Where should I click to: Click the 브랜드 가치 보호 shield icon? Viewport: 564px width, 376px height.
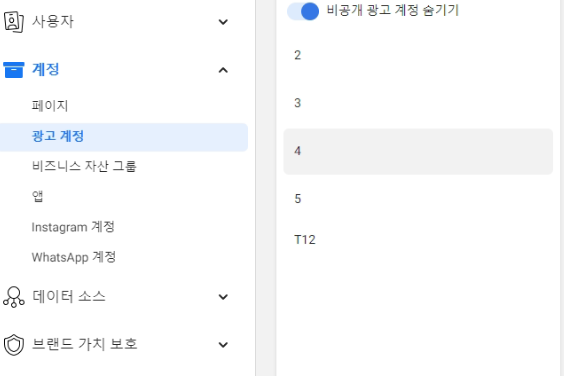14,345
